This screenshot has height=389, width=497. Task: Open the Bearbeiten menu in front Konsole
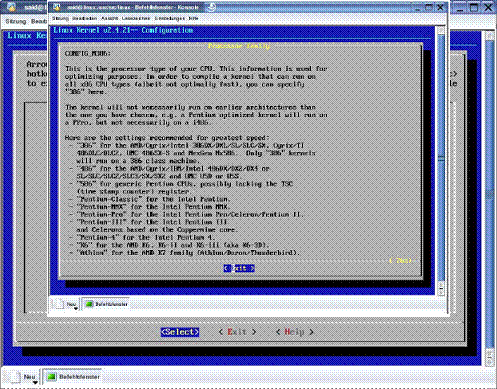pyautogui.click(x=85, y=19)
